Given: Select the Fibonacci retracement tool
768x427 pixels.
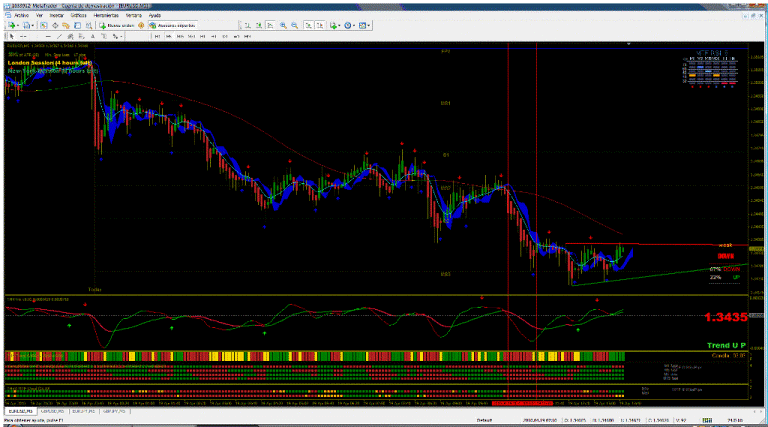Looking at the screenshot, I should [81, 37].
